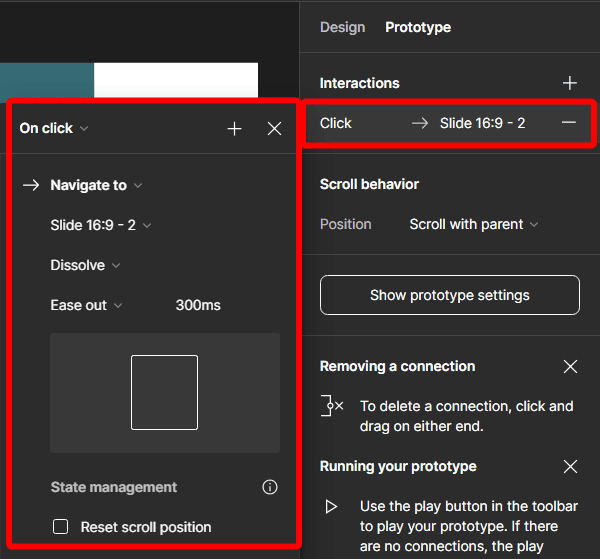Click the Navigate to arrow icon
600x559 pixels.
(x=31, y=185)
